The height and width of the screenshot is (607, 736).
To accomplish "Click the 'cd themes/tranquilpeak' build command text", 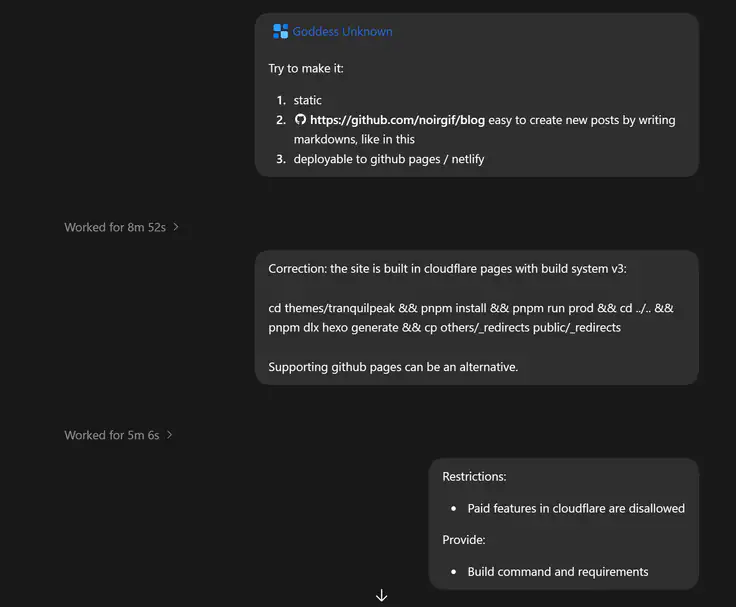I will 471,318.
